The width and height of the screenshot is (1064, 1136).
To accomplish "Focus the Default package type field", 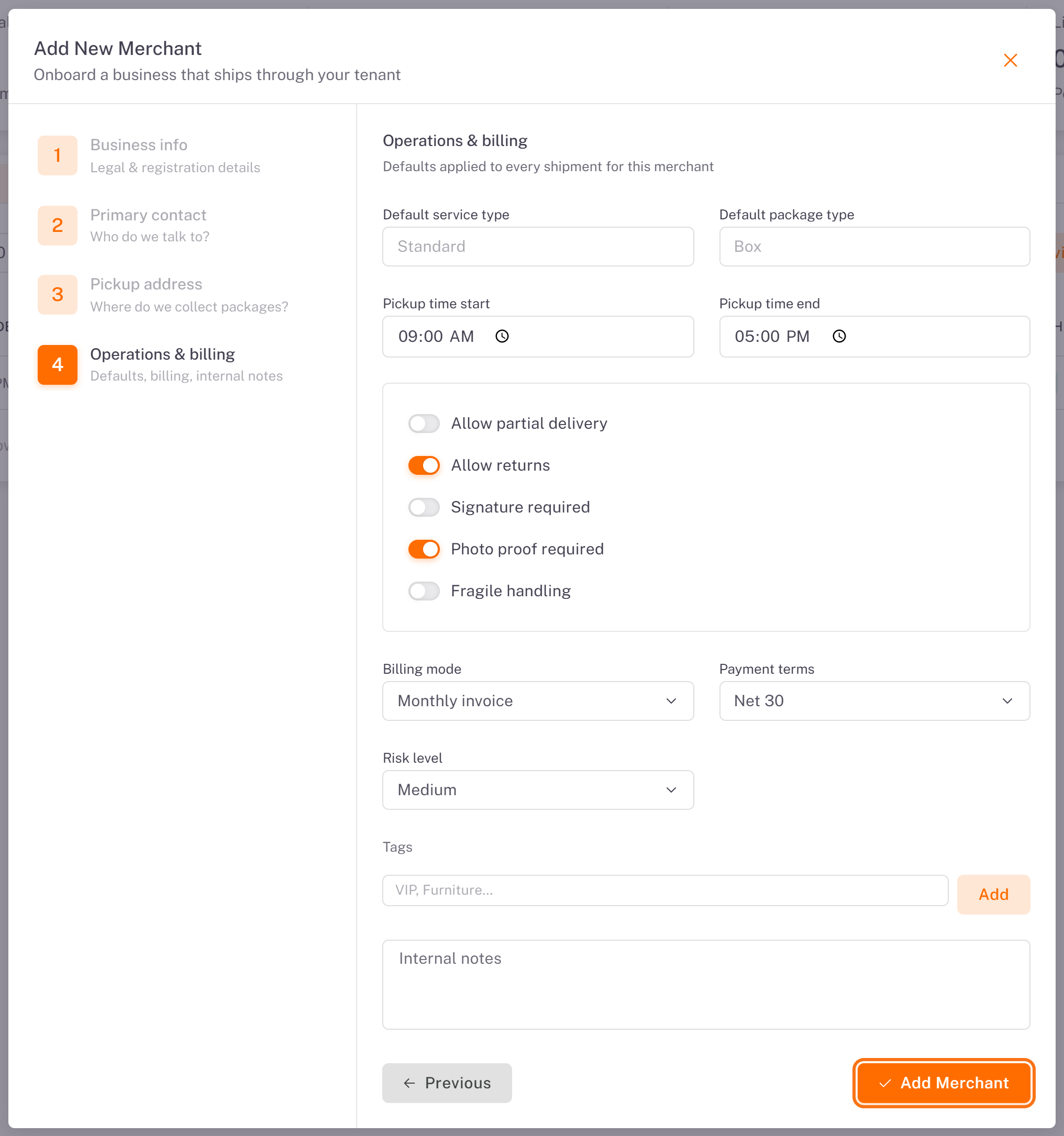I will pyautogui.click(x=874, y=246).
